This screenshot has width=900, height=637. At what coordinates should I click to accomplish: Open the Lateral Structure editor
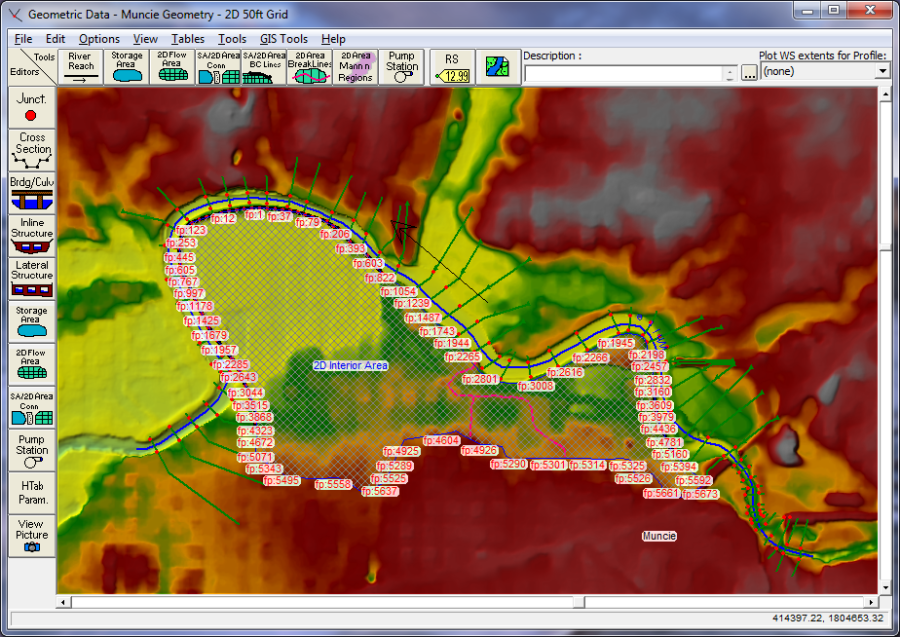coord(30,274)
